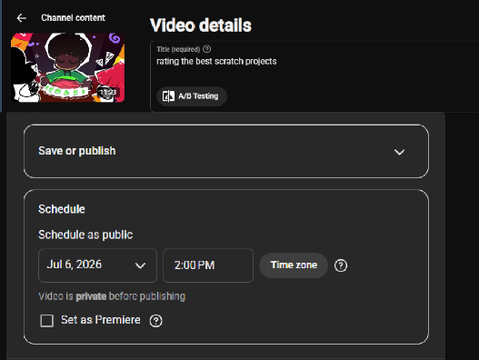Viewport: 479px width, 360px height.
Task: Open the A/B Testing button
Action: pos(192,96)
